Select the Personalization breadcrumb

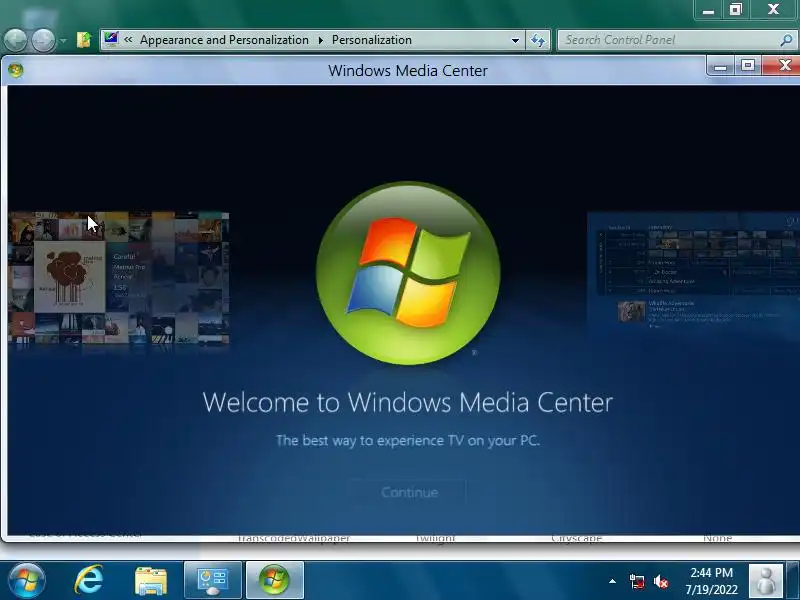click(x=371, y=40)
